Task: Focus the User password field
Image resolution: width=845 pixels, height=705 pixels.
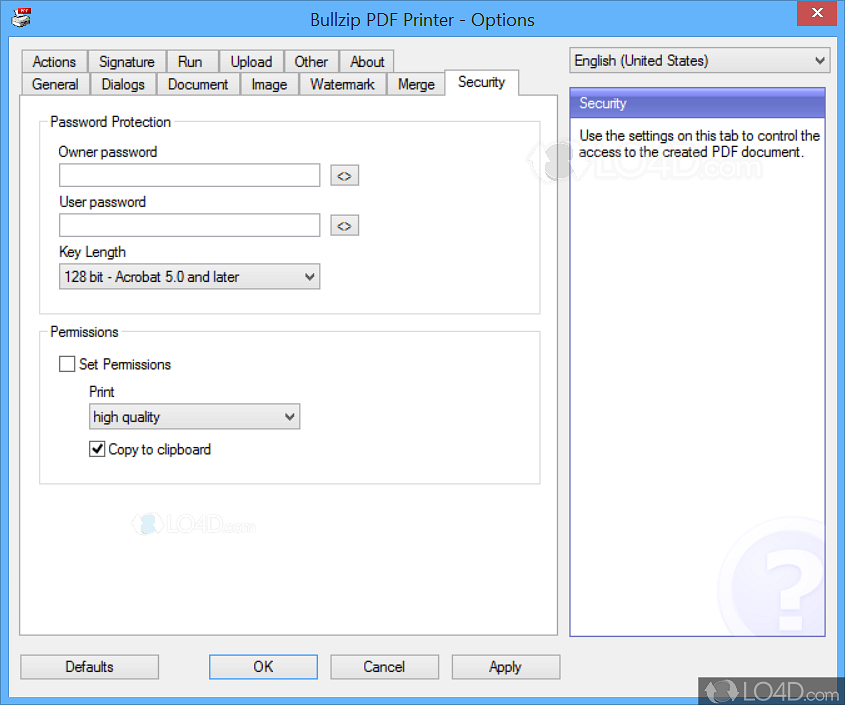Action: click(189, 225)
